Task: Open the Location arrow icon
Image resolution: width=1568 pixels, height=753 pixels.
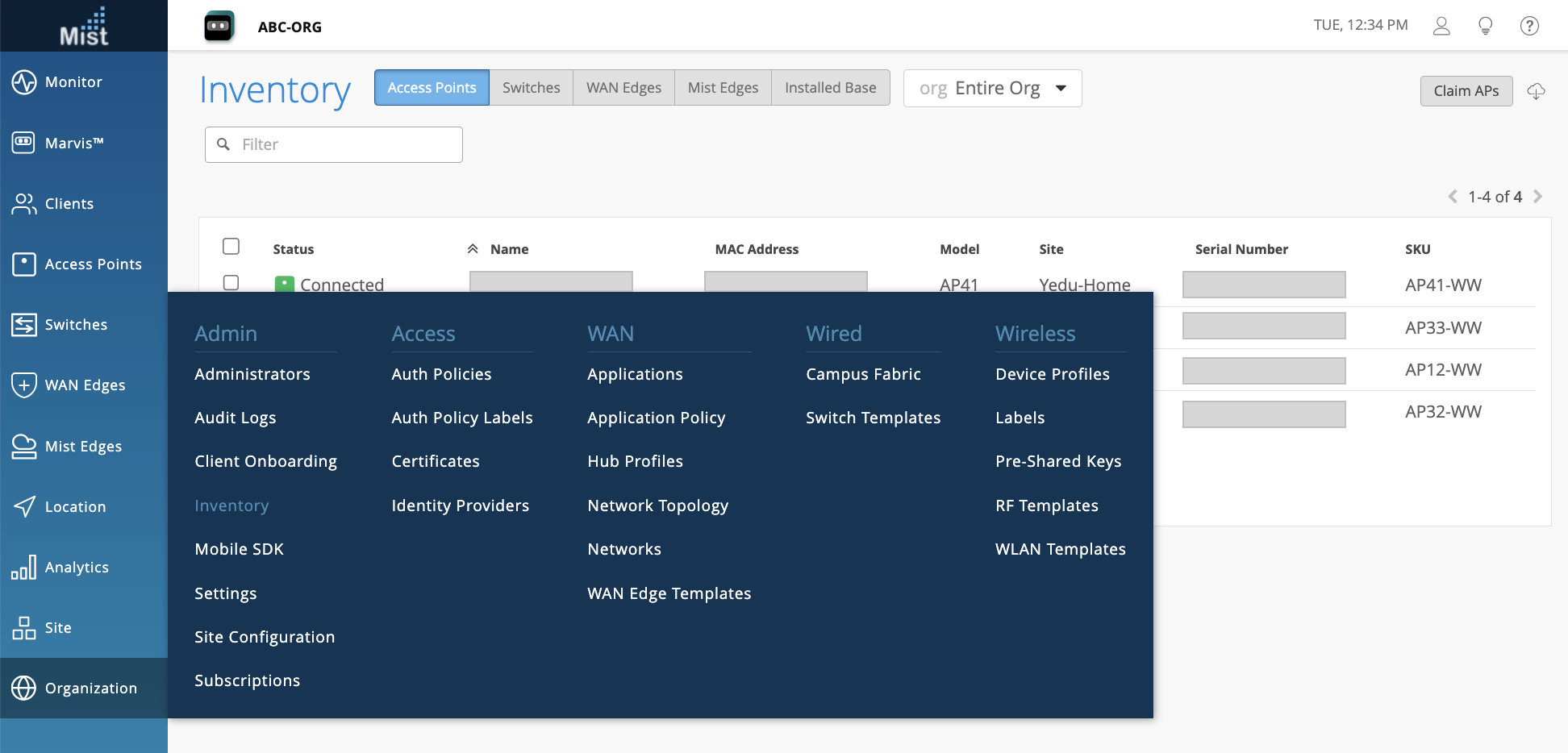Action: coord(24,506)
